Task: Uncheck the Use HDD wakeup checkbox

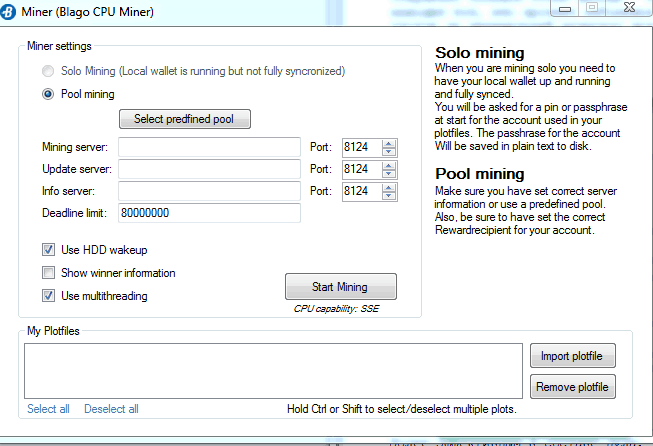Action: coord(48,250)
